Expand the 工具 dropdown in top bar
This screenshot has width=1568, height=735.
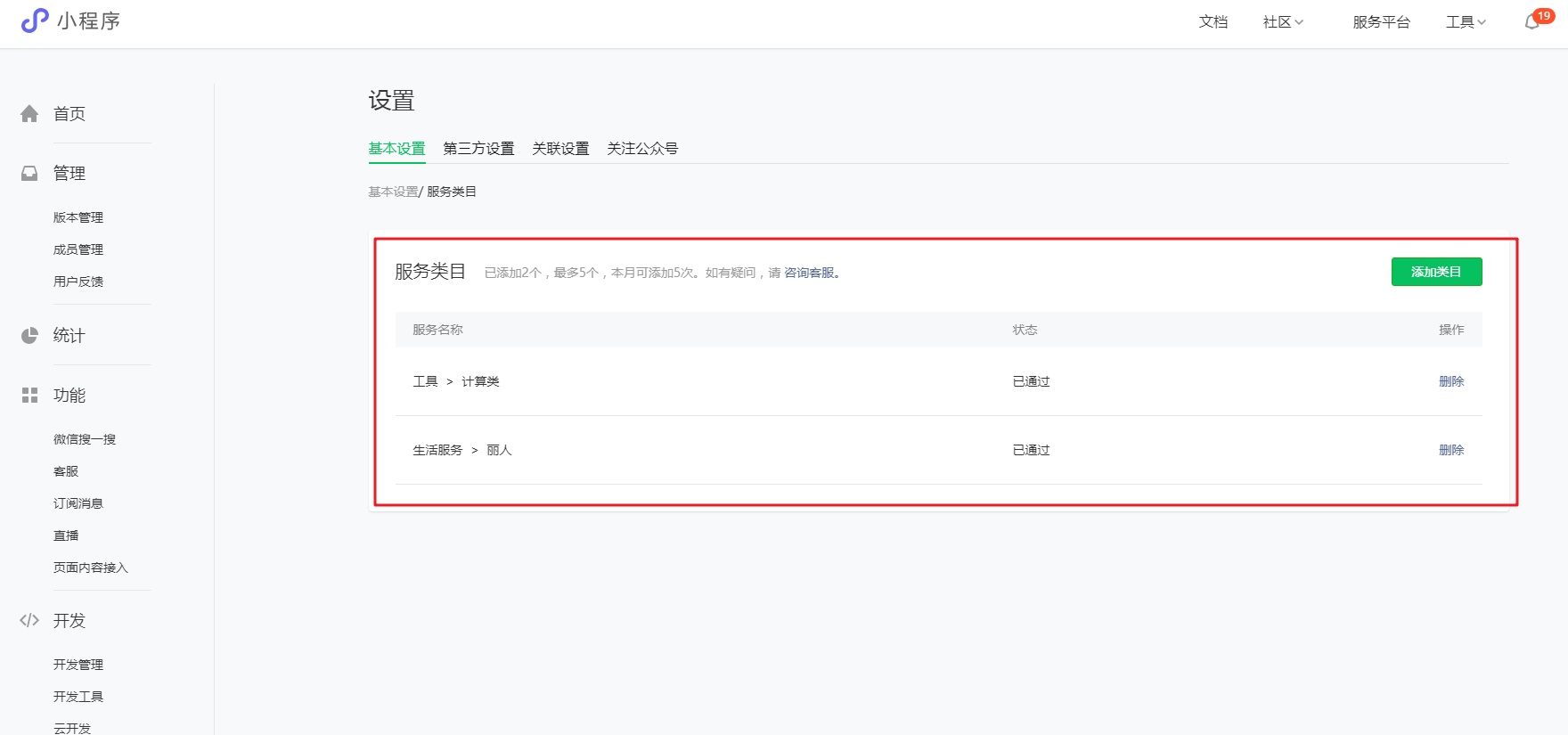click(x=1466, y=22)
